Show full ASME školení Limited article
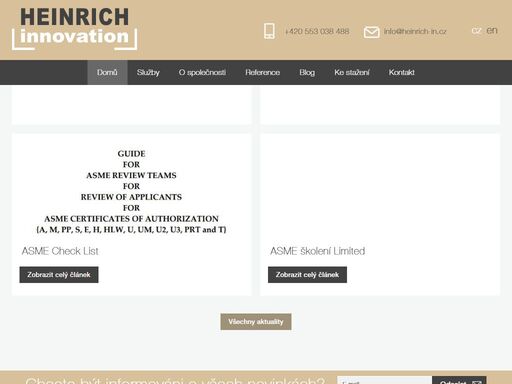This screenshot has width=512, height=384. (x=307, y=275)
